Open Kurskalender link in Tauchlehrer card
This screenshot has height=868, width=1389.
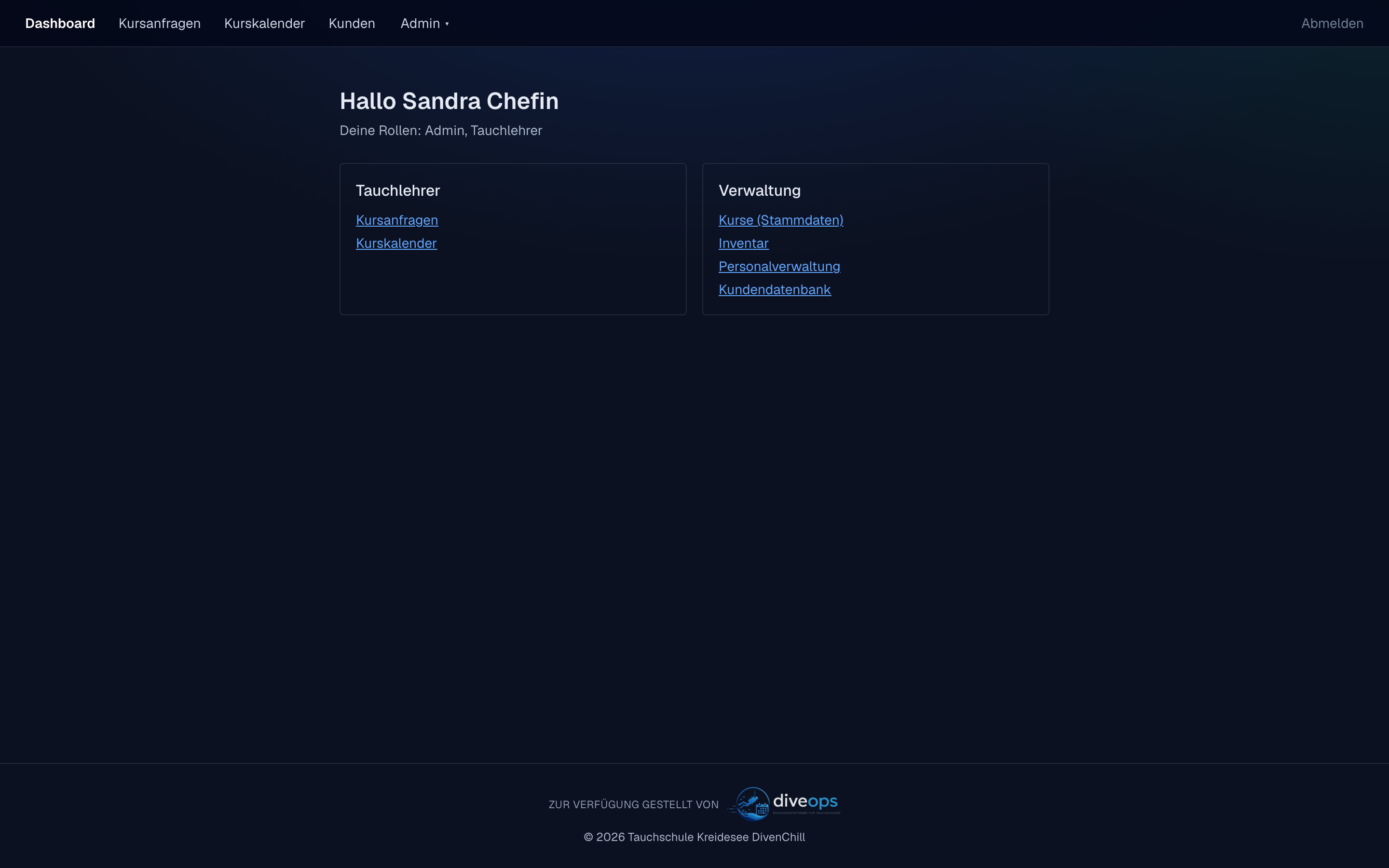396,244
